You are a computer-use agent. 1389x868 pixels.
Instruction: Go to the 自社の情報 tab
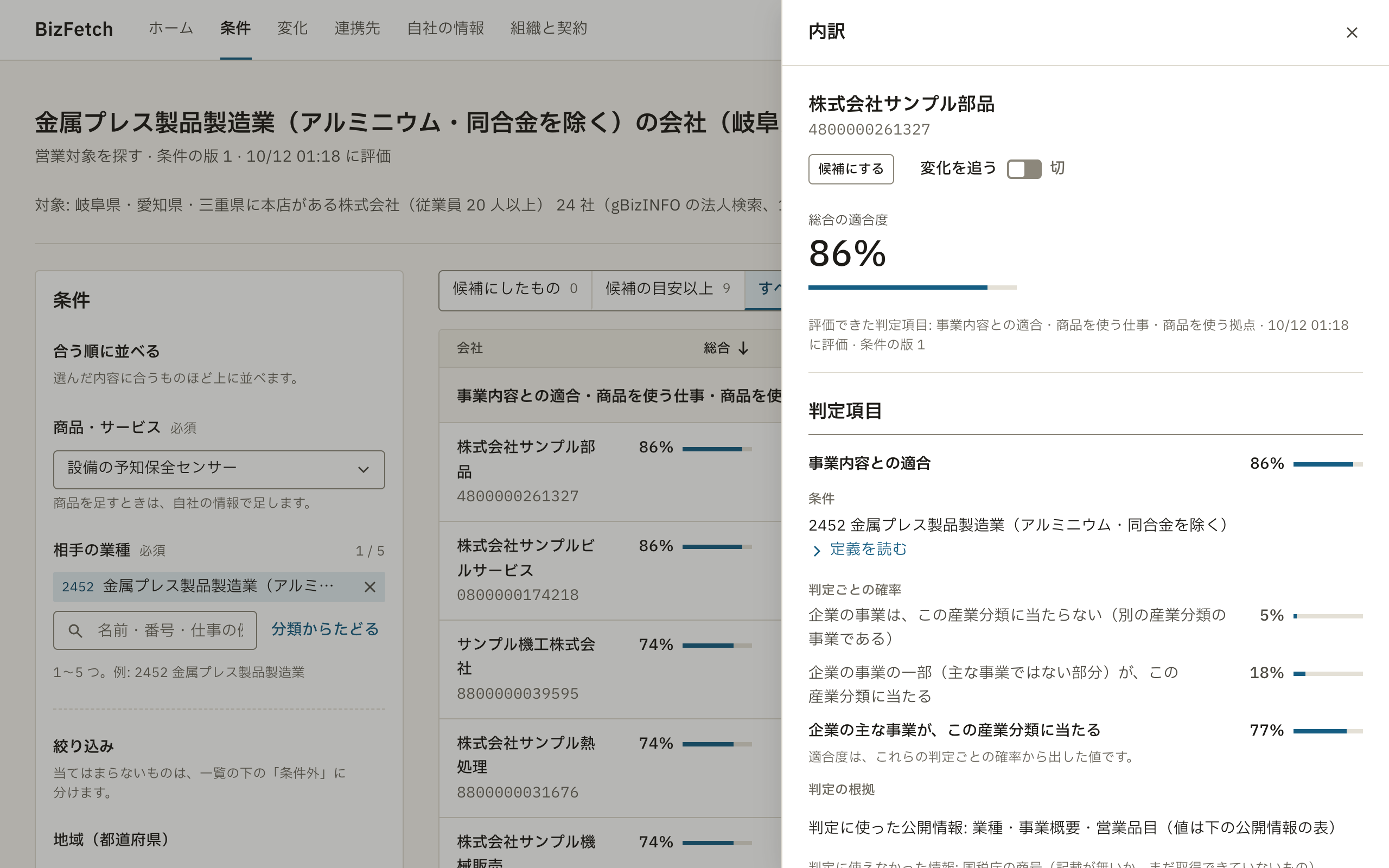[445, 28]
